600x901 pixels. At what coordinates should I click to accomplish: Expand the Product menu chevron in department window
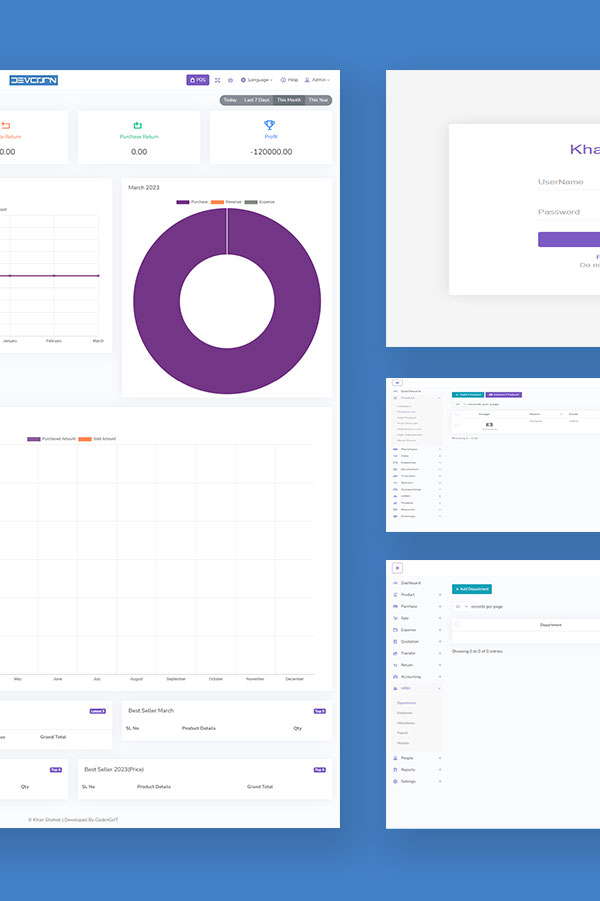coord(440,595)
